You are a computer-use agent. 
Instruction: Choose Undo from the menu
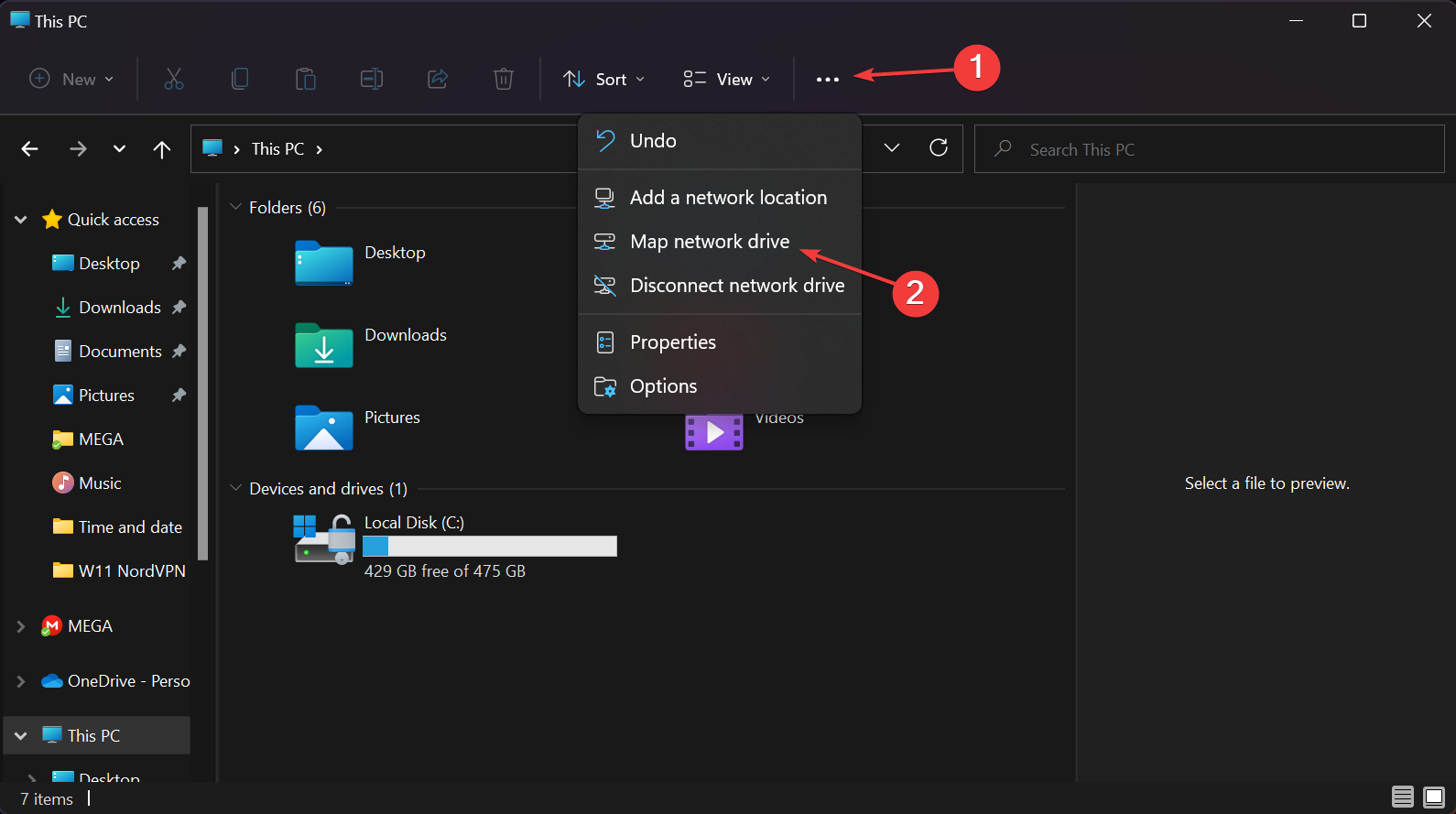click(x=720, y=141)
